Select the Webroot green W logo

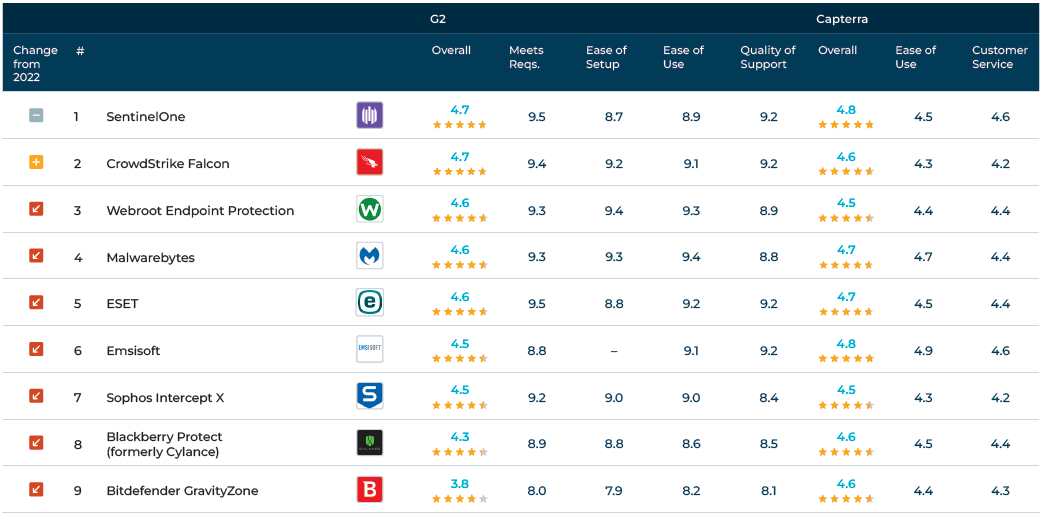coord(369,210)
